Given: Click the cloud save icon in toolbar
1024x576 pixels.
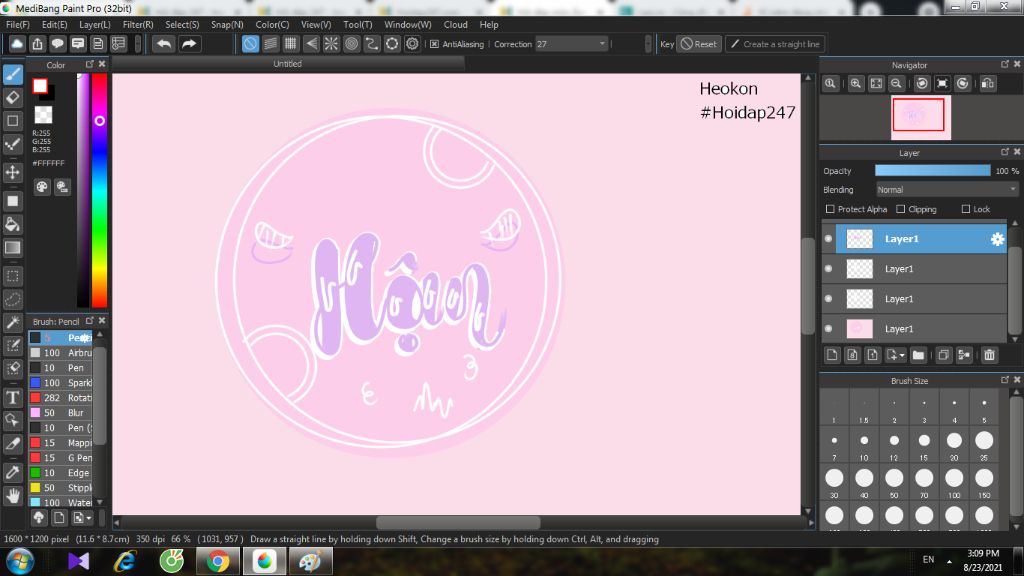Looking at the screenshot, I should pos(17,44).
